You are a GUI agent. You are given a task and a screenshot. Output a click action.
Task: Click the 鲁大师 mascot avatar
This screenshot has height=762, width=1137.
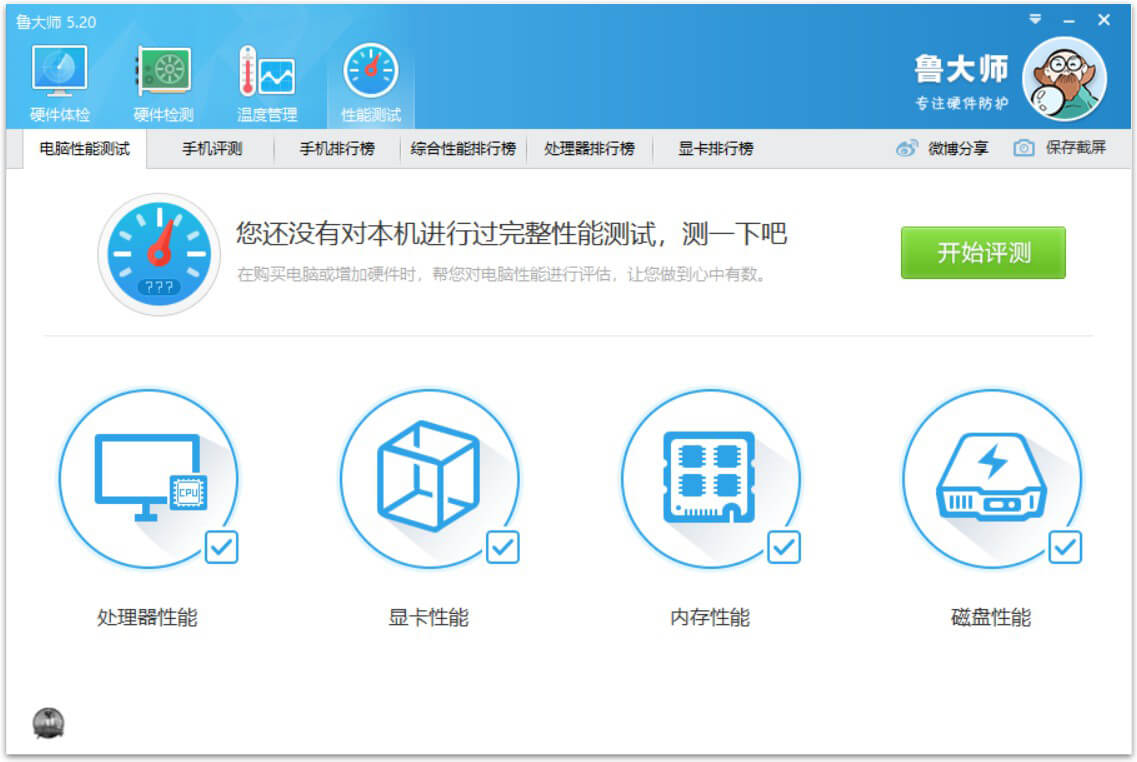click(1064, 78)
